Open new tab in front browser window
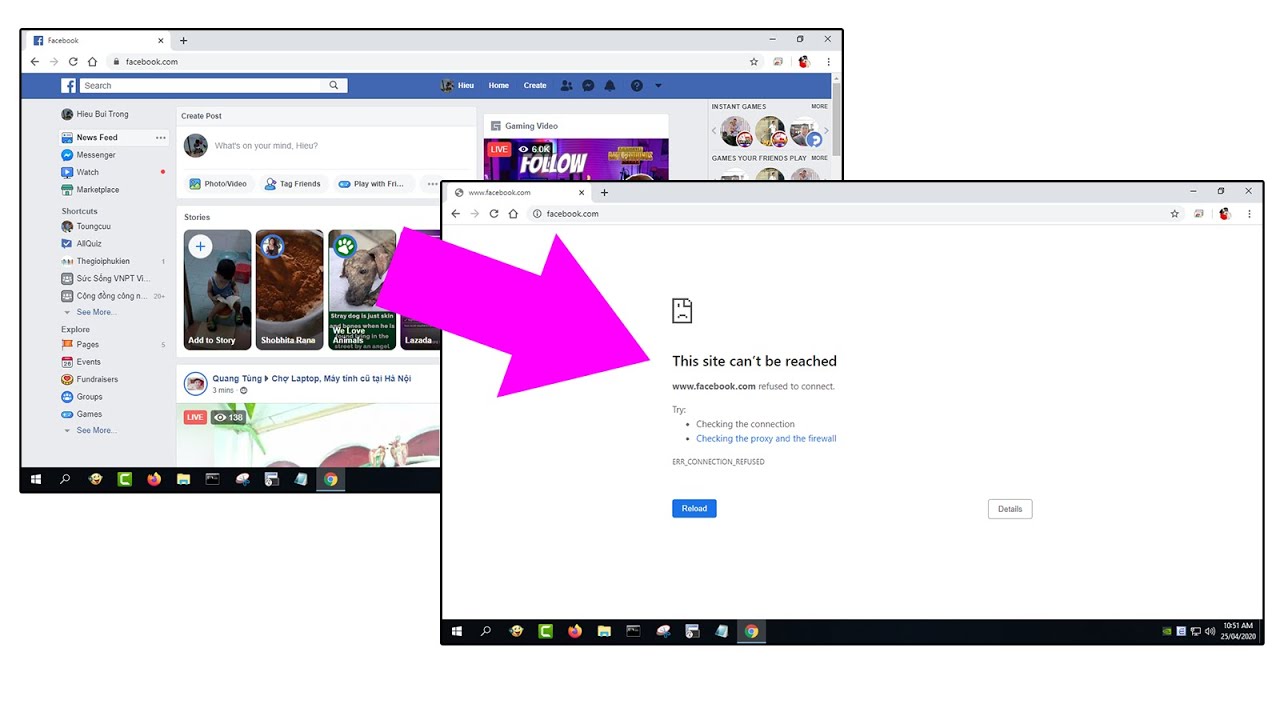The height and width of the screenshot is (720, 1280). point(604,192)
